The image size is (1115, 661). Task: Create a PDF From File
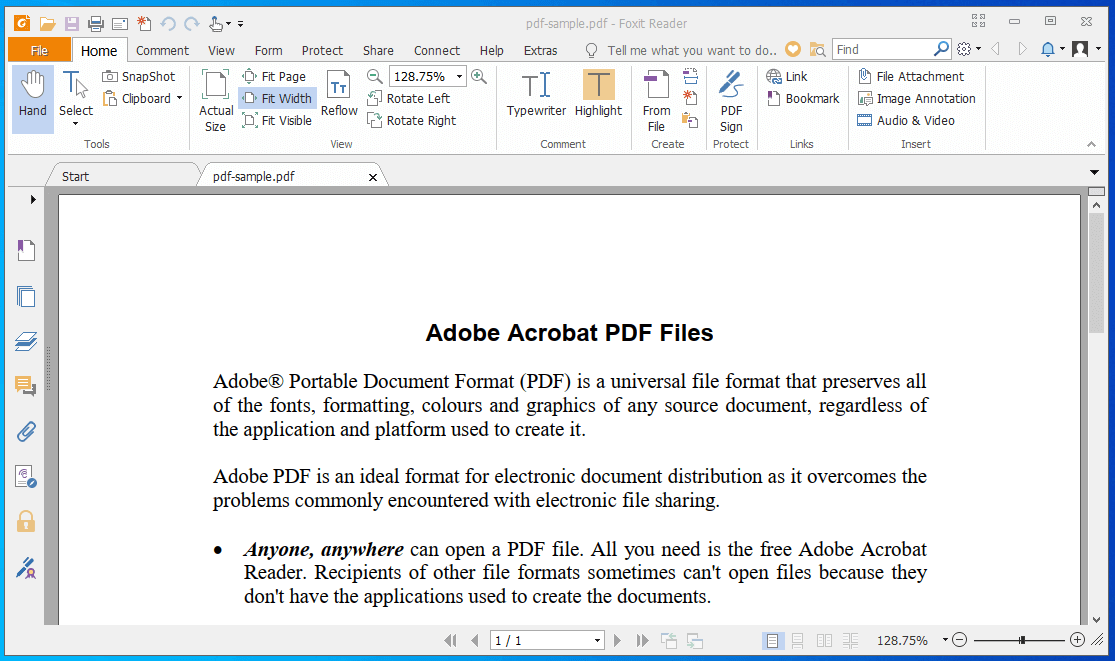pos(656,97)
